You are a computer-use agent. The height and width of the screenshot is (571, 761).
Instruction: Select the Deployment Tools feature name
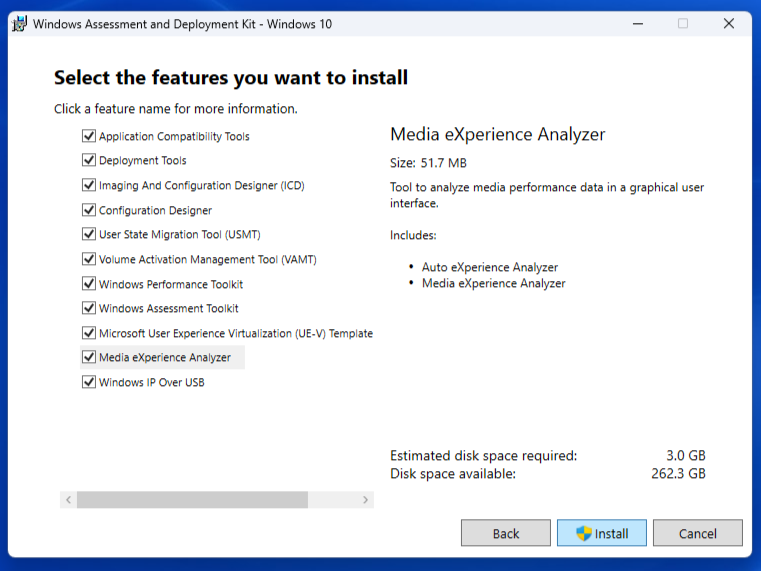(142, 160)
